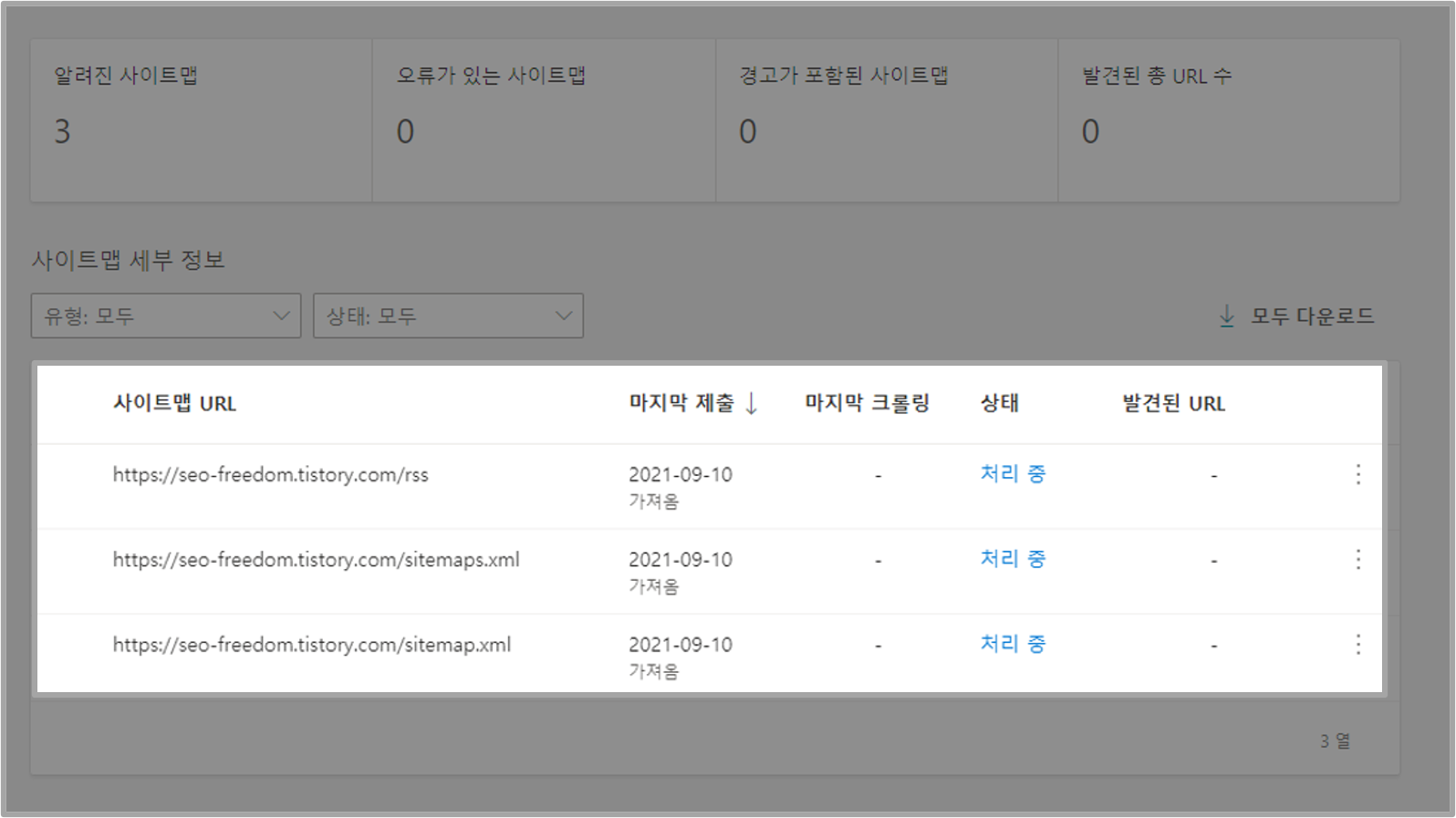Image resolution: width=1456 pixels, height=818 pixels.
Task: Click 처리 중 status for sitemaps.xml
Action: 1013,558
